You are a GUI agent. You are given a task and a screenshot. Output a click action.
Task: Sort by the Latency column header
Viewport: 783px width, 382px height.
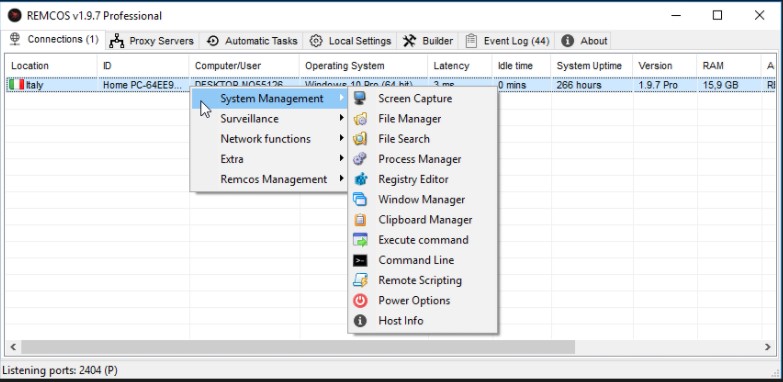460,66
